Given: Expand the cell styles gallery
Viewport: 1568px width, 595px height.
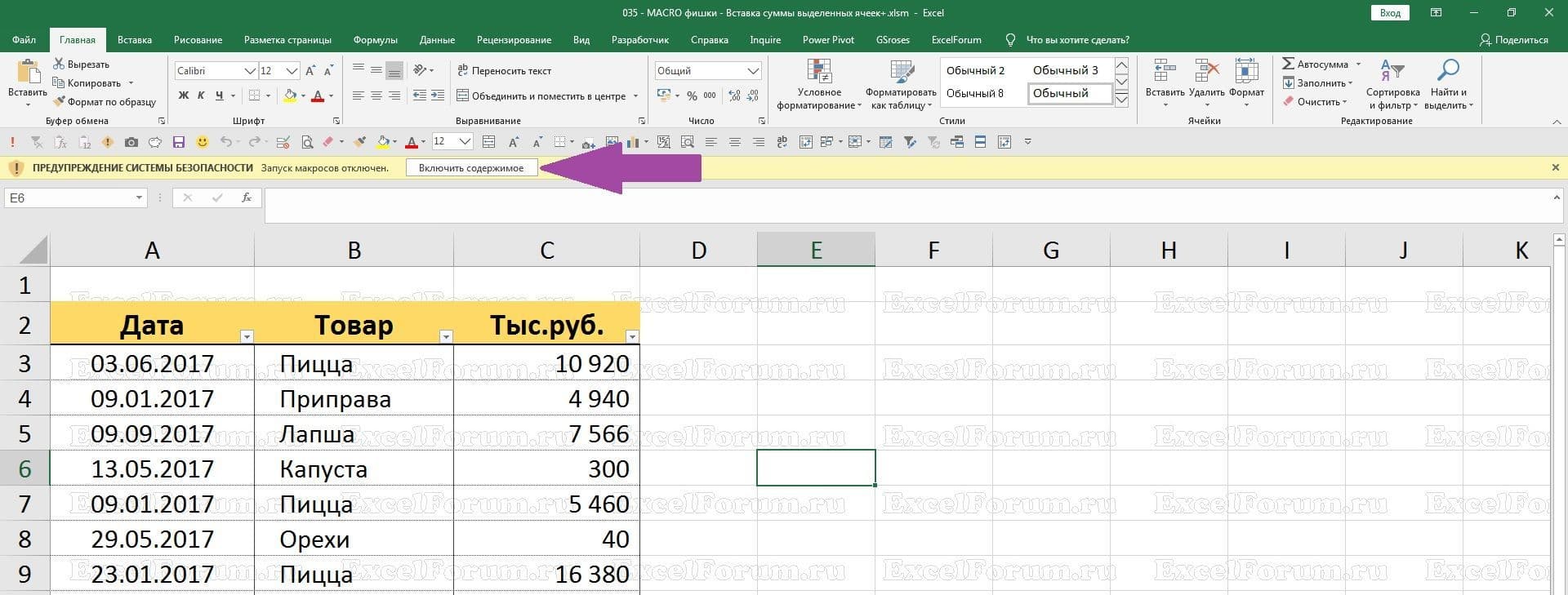Looking at the screenshot, I should pos(1121,99).
